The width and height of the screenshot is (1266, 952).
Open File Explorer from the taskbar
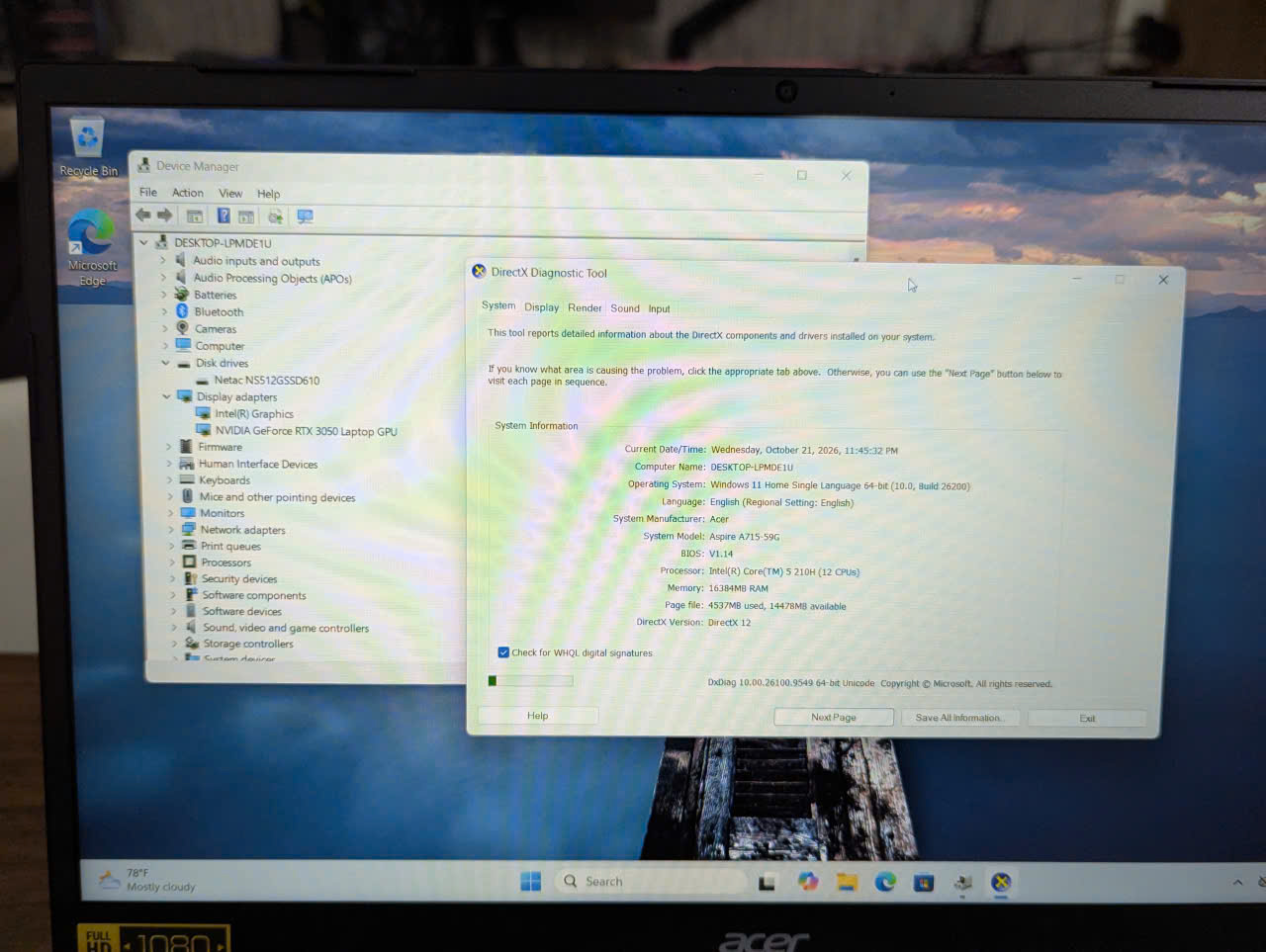coord(847,882)
